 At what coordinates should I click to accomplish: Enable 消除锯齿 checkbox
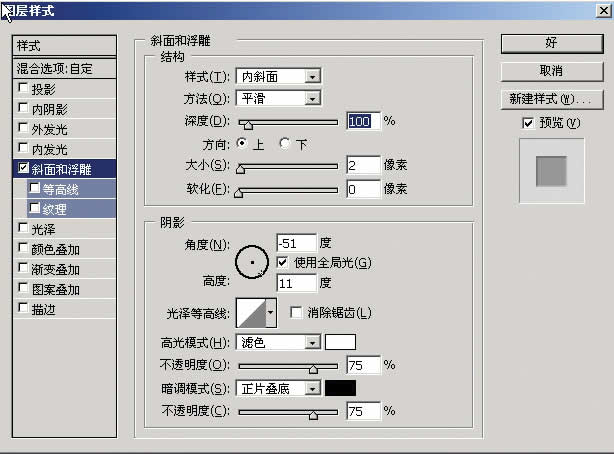pos(296,313)
